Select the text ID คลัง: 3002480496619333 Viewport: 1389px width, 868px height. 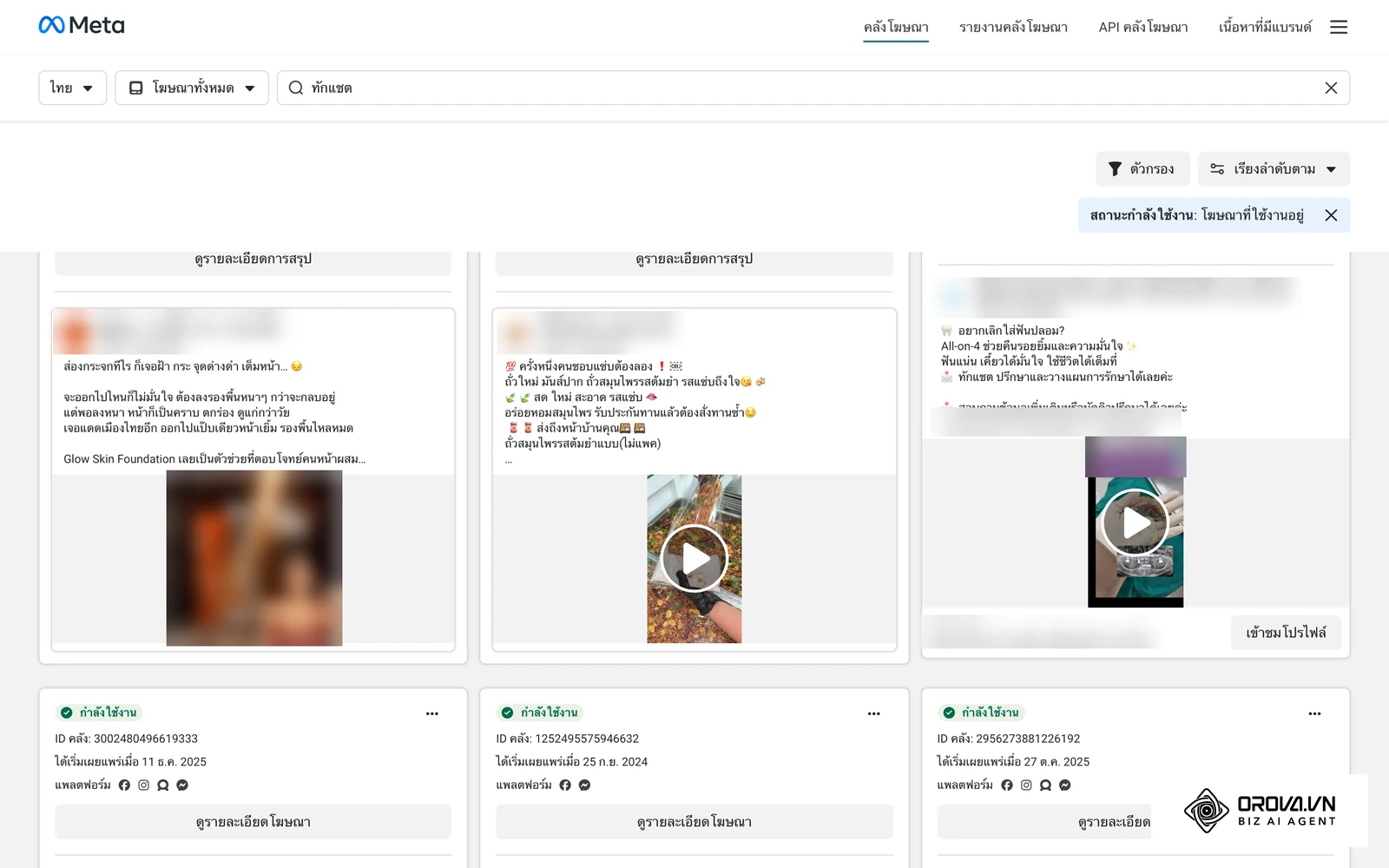click(127, 739)
